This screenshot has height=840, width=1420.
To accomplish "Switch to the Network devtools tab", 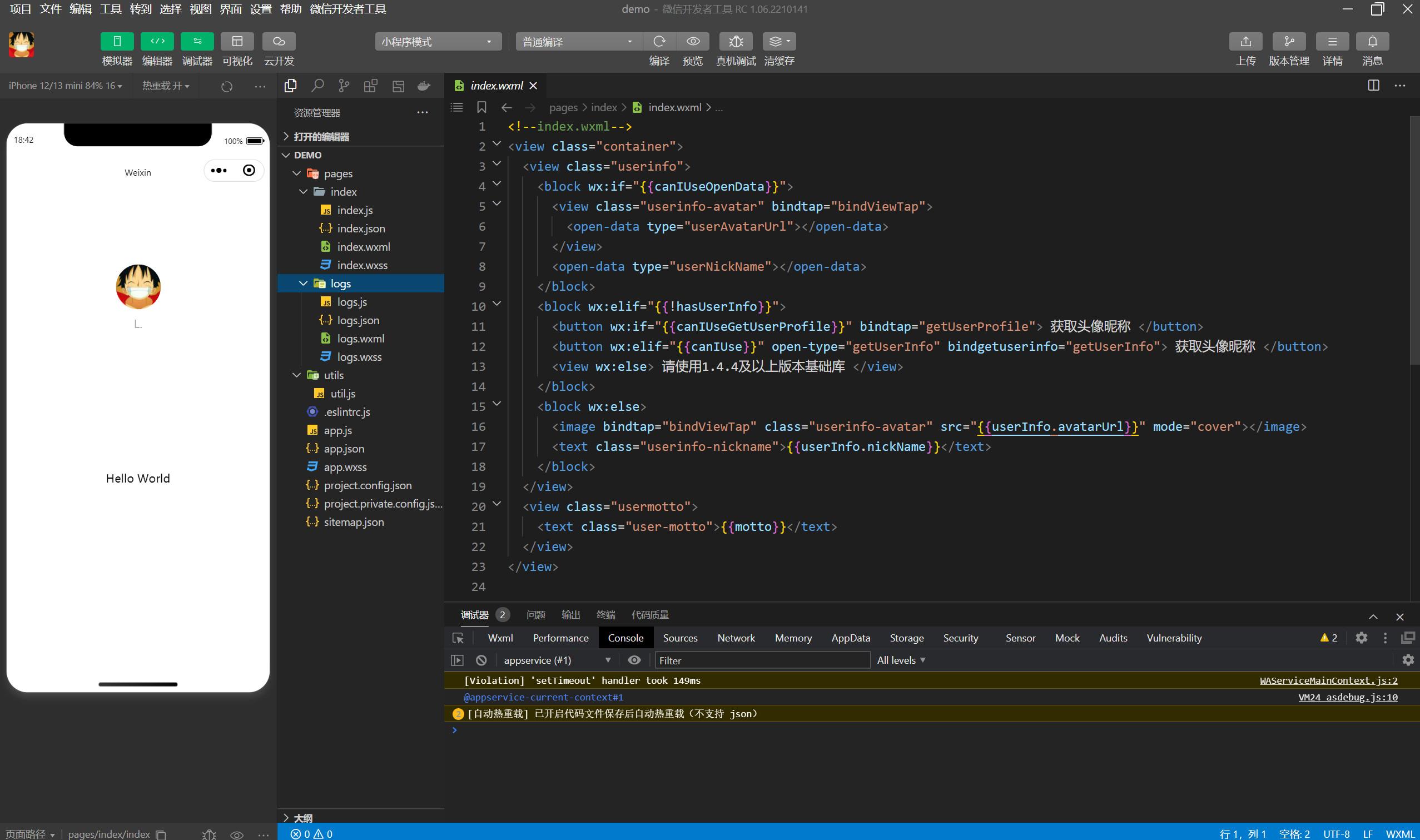I will pyautogui.click(x=735, y=638).
